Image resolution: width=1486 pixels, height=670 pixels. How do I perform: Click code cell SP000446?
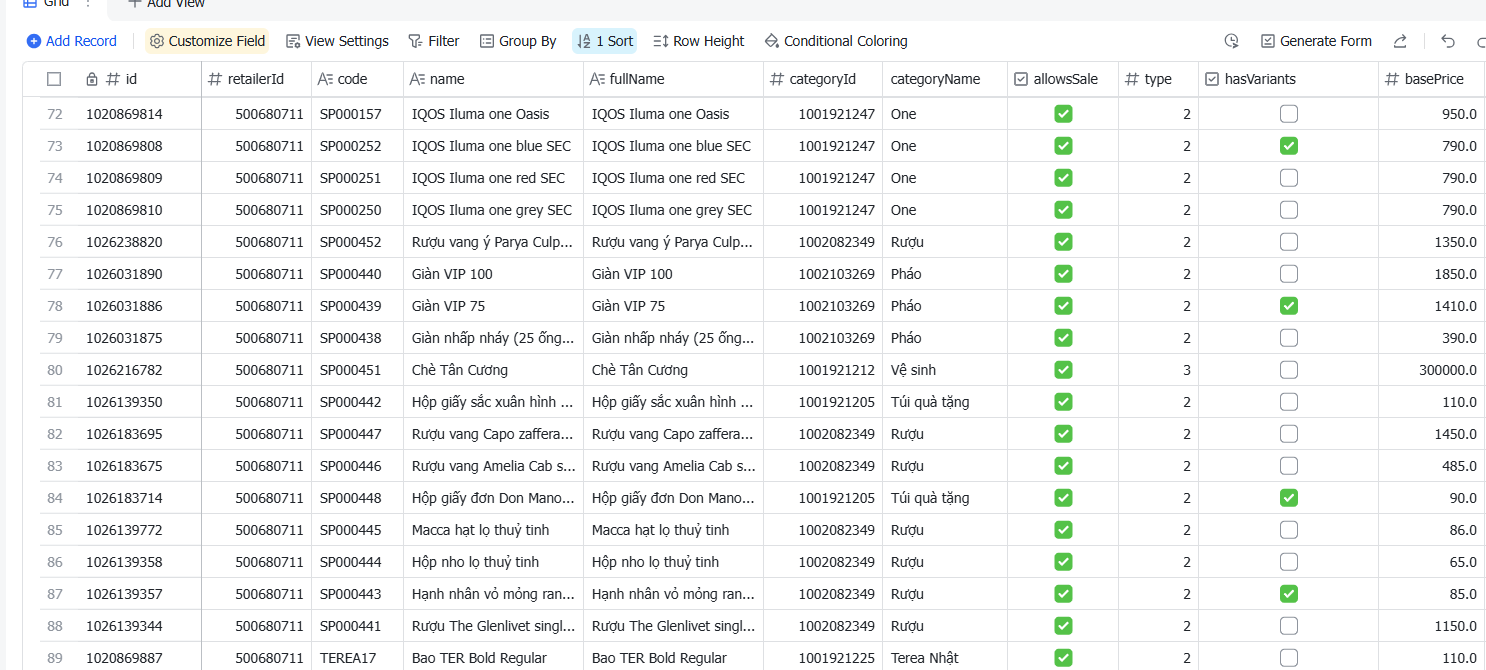pyautogui.click(x=357, y=466)
